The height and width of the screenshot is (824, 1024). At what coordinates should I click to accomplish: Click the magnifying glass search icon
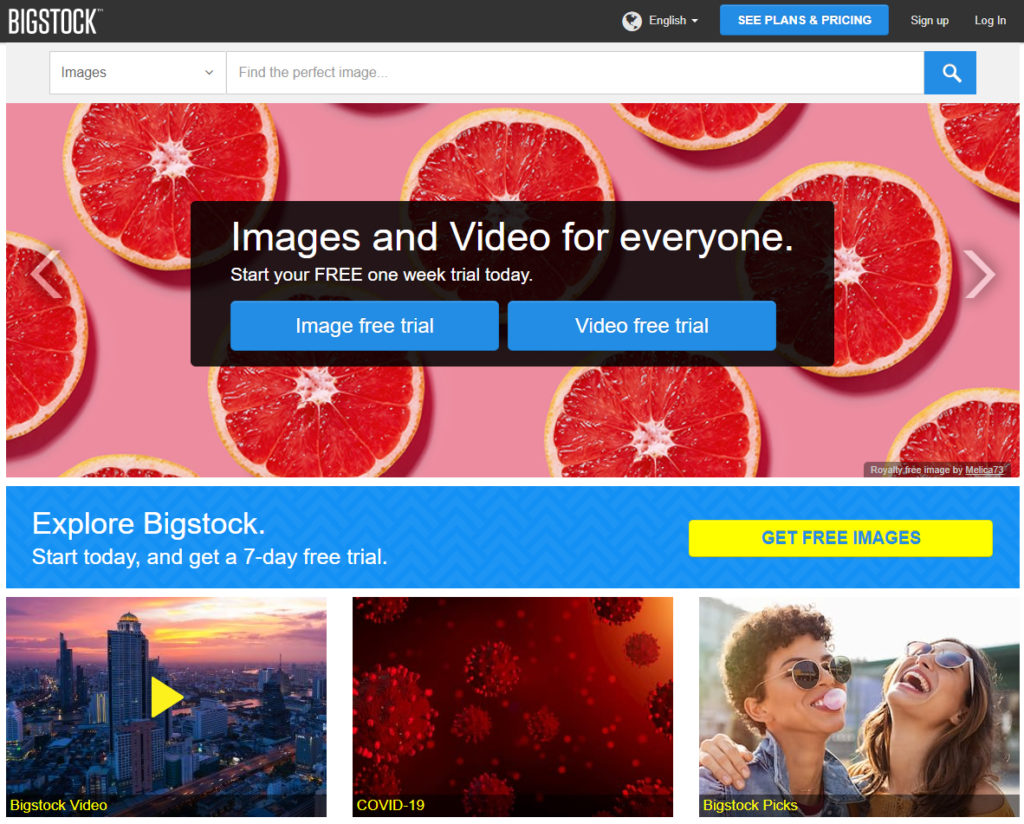[949, 72]
